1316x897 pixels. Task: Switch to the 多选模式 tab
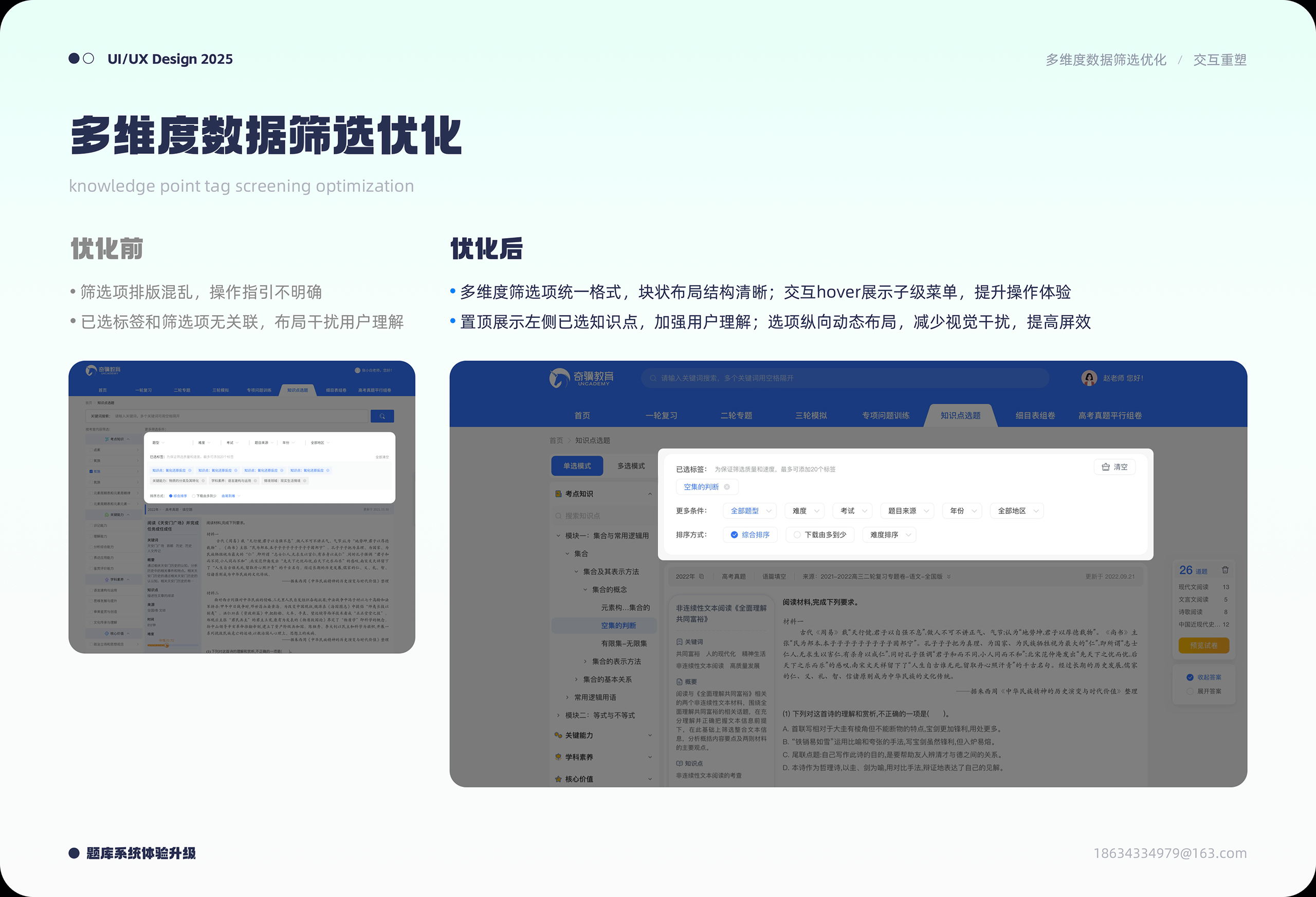pos(631,466)
